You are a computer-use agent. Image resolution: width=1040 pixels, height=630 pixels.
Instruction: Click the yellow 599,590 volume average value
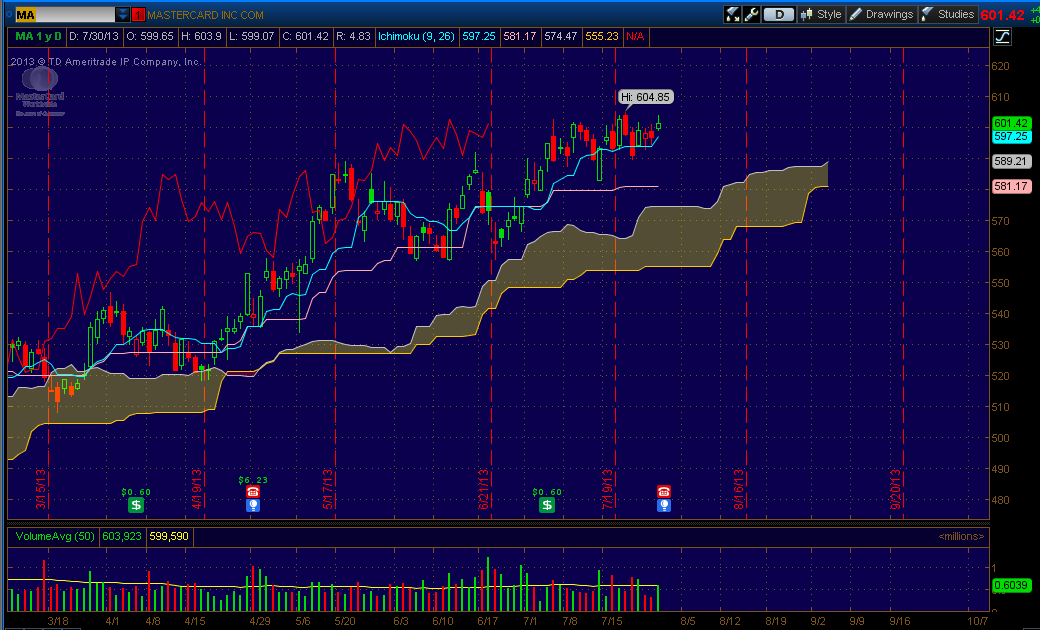tap(169, 536)
